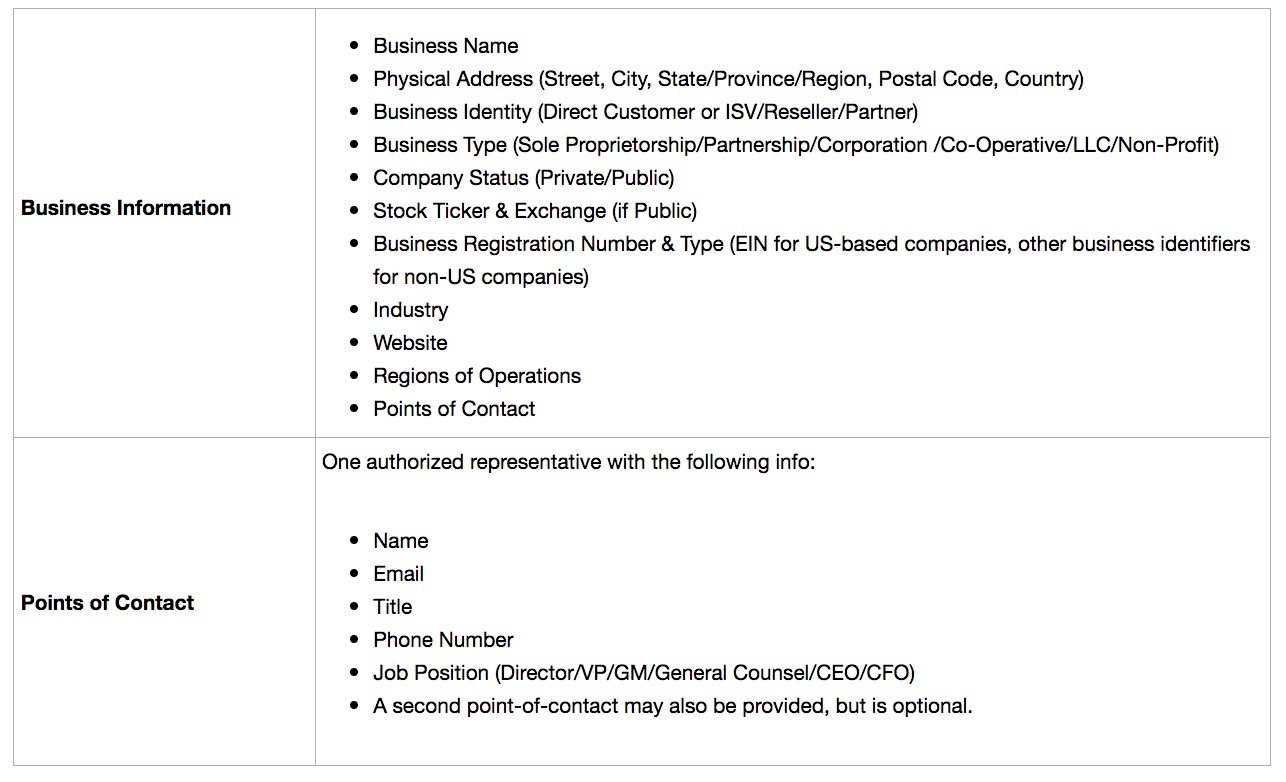1286x782 pixels.
Task: Click Company Status (Private/Public) text
Action: [524, 178]
